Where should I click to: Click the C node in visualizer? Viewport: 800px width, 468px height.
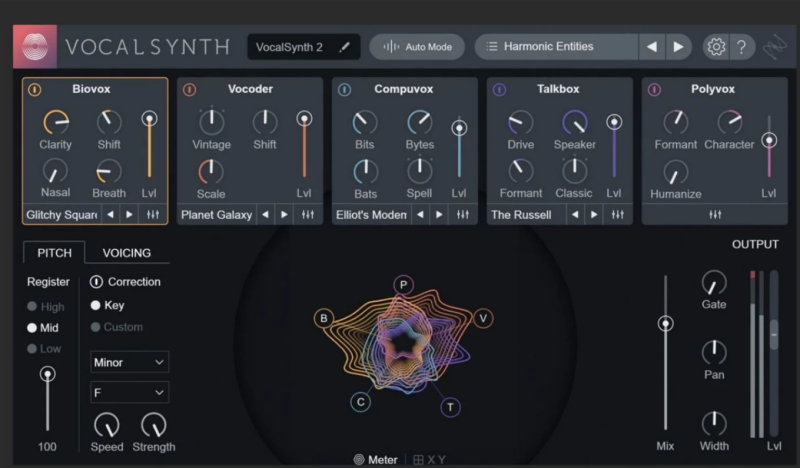click(361, 402)
